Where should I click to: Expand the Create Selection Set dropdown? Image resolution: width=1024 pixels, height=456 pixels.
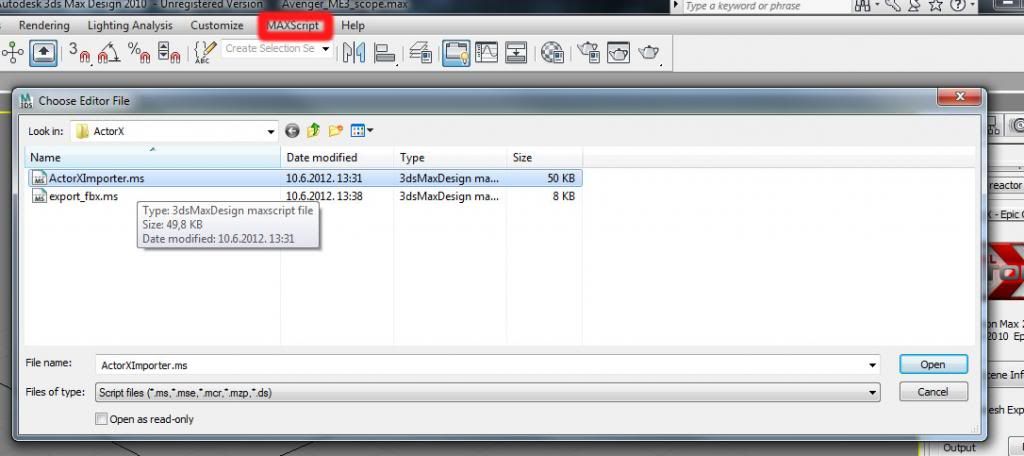tap(325, 49)
